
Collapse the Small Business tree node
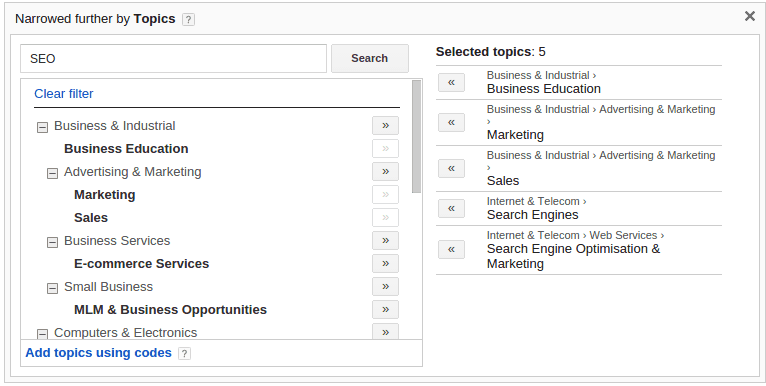pos(52,288)
